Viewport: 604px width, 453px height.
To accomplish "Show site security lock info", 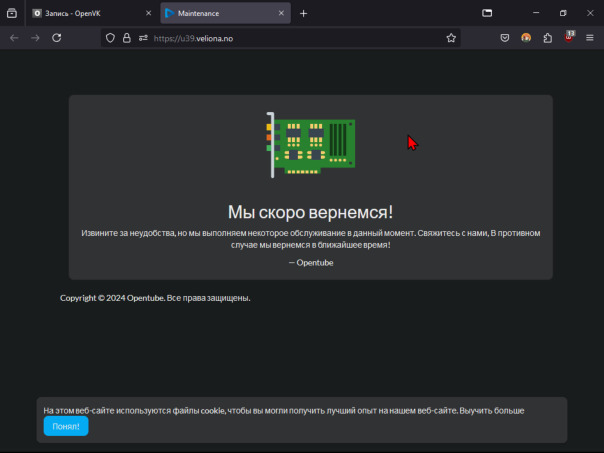I will tap(127, 38).
